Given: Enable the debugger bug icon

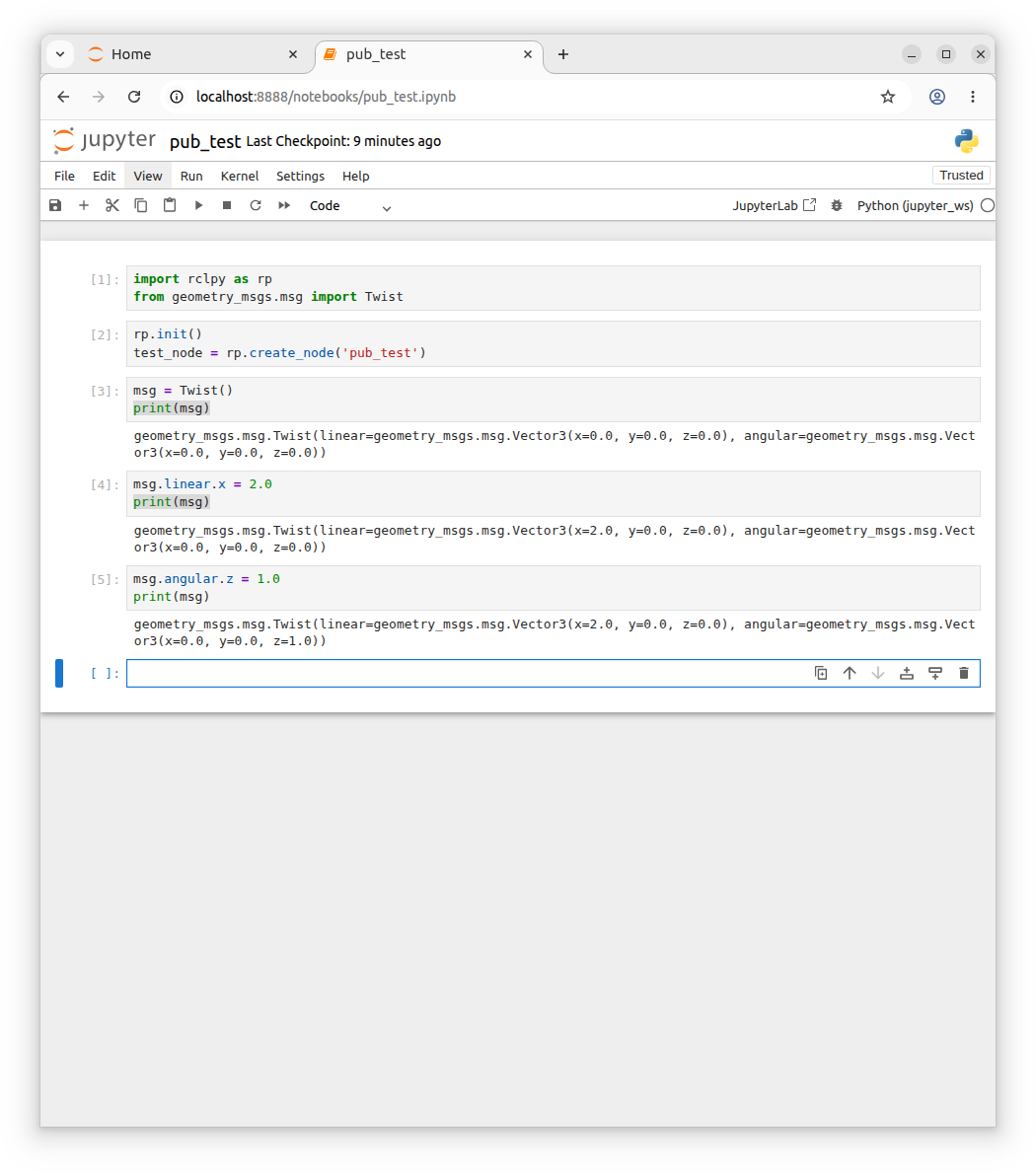Looking at the screenshot, I should tap(837, 205).
